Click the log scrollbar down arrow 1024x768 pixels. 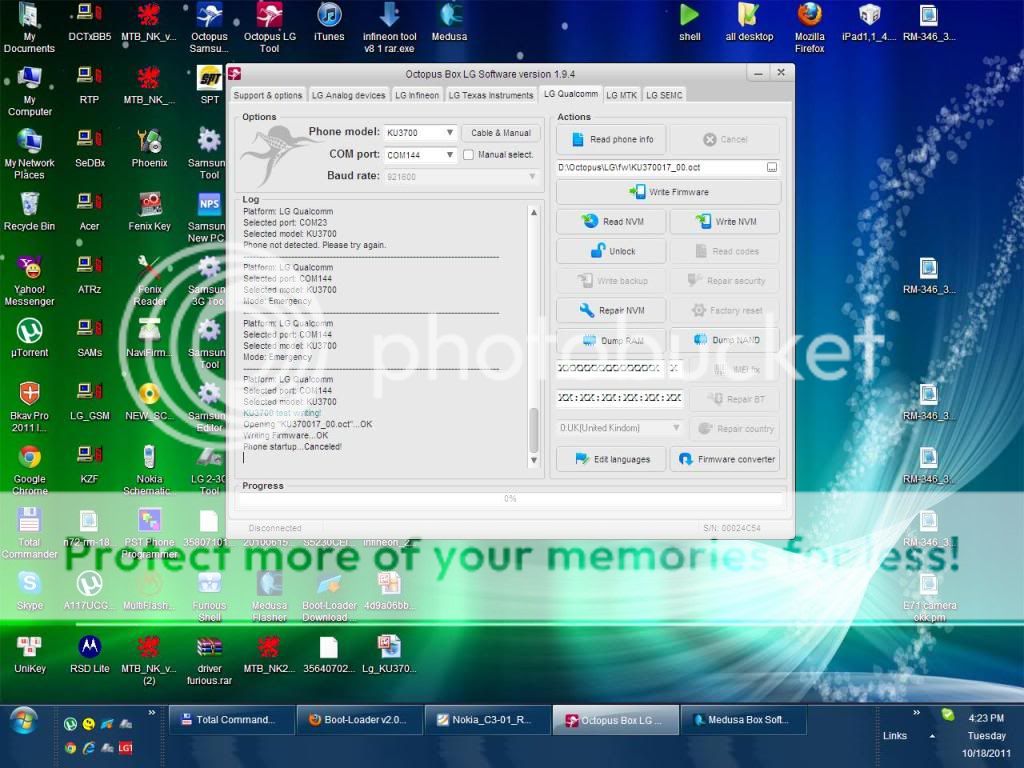click(534, 460)
